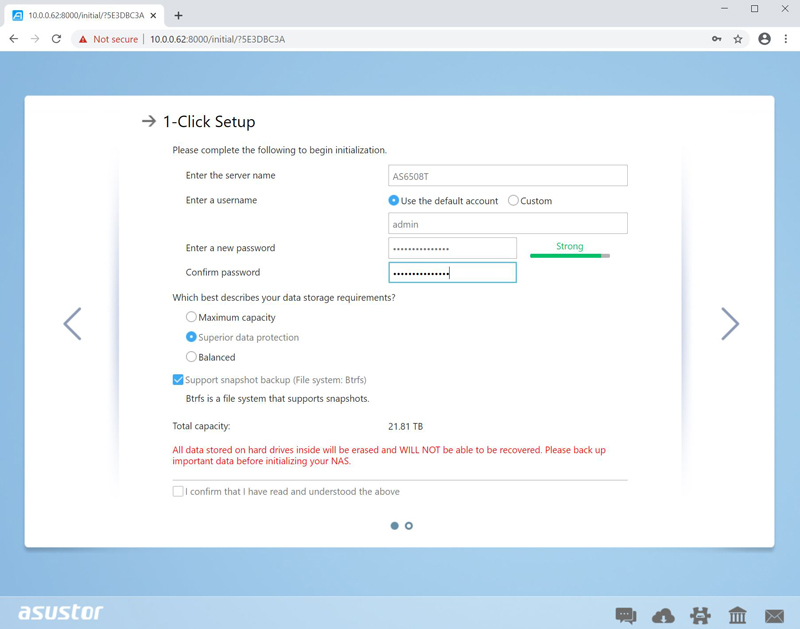The image size is (800, 629).
Task: Open the network topology icon in footer
Action: tap(700, 616)
